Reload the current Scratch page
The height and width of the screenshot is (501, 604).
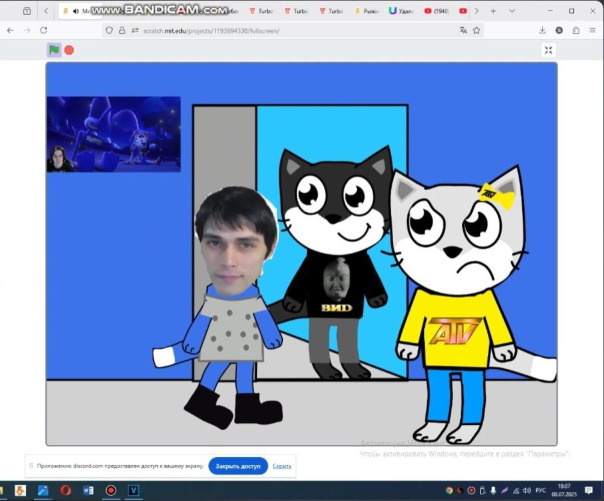[x=44, y=30]
